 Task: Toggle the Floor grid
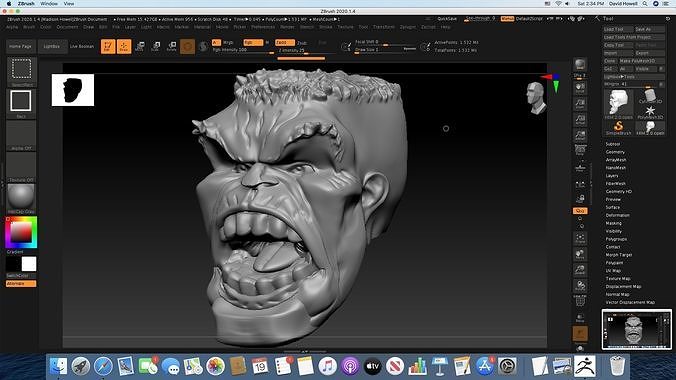coord(580,168)
